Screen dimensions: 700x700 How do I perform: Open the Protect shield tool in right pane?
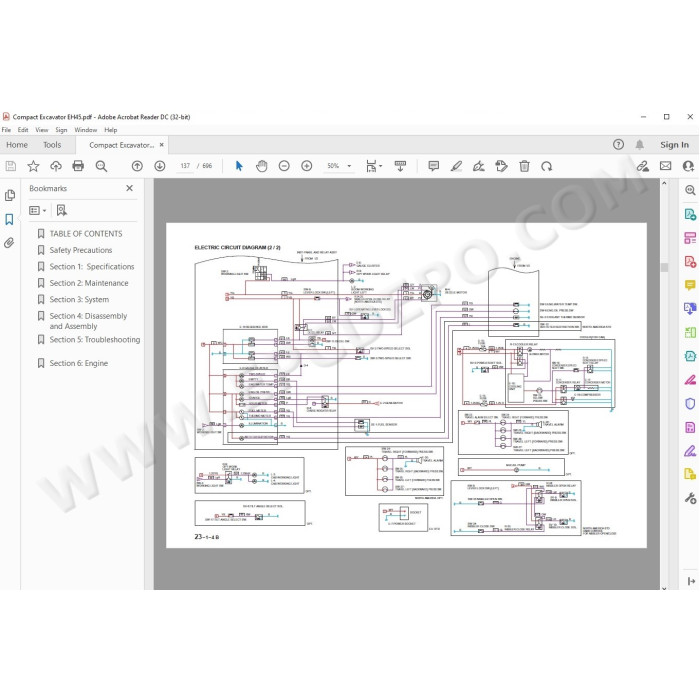point(690,404)
